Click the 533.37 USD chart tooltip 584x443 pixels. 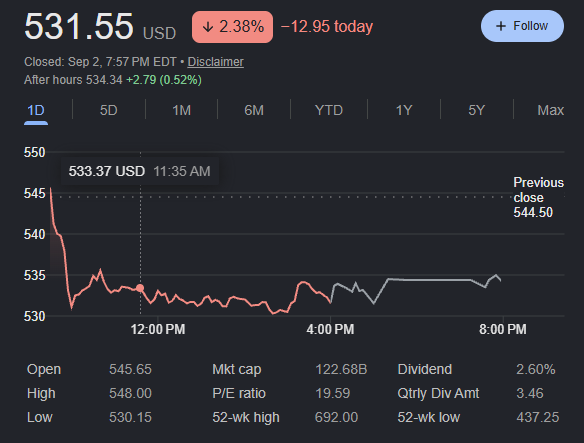click(x=140, y=171)
